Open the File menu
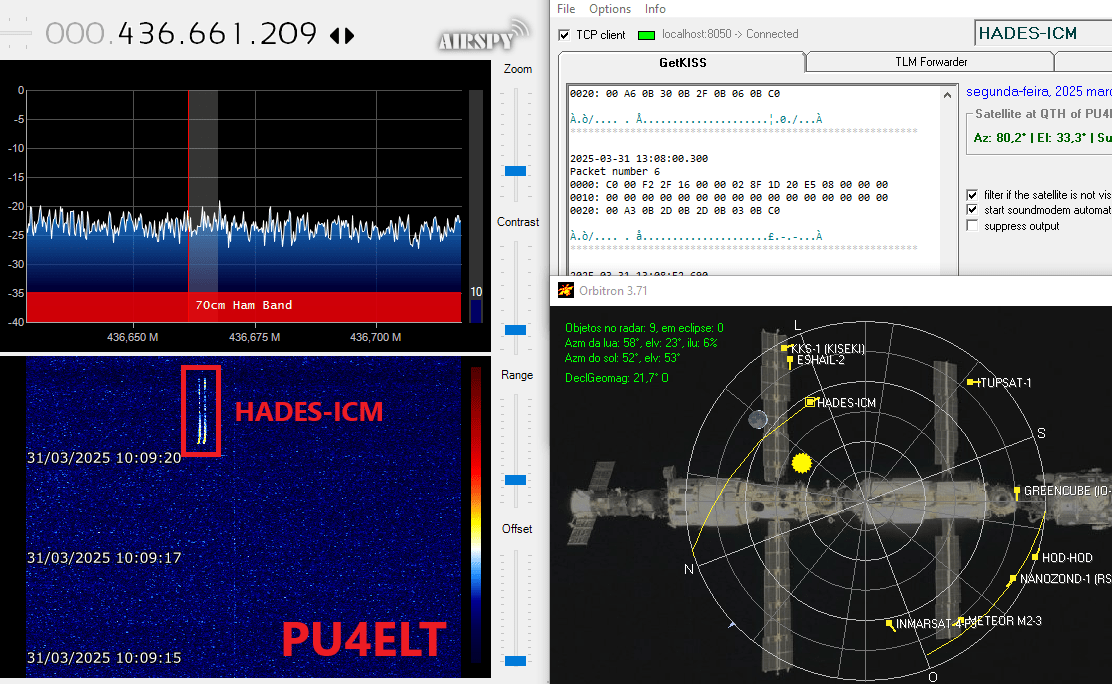The image size is (1112, 684). pyautogui.click(x=566, y=9)
